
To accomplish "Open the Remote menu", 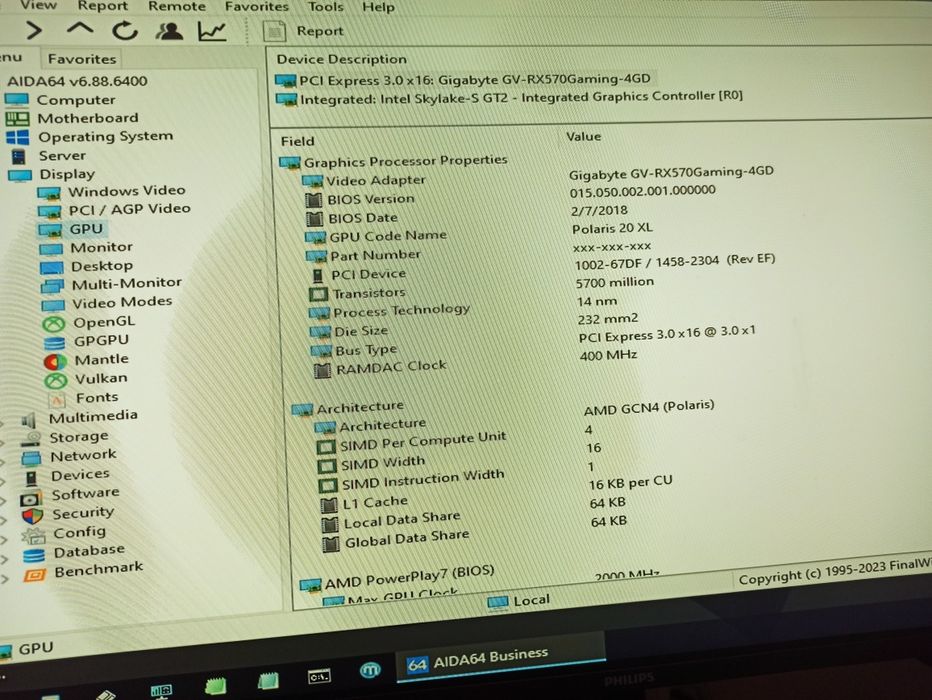I will [x=177, y=7].
